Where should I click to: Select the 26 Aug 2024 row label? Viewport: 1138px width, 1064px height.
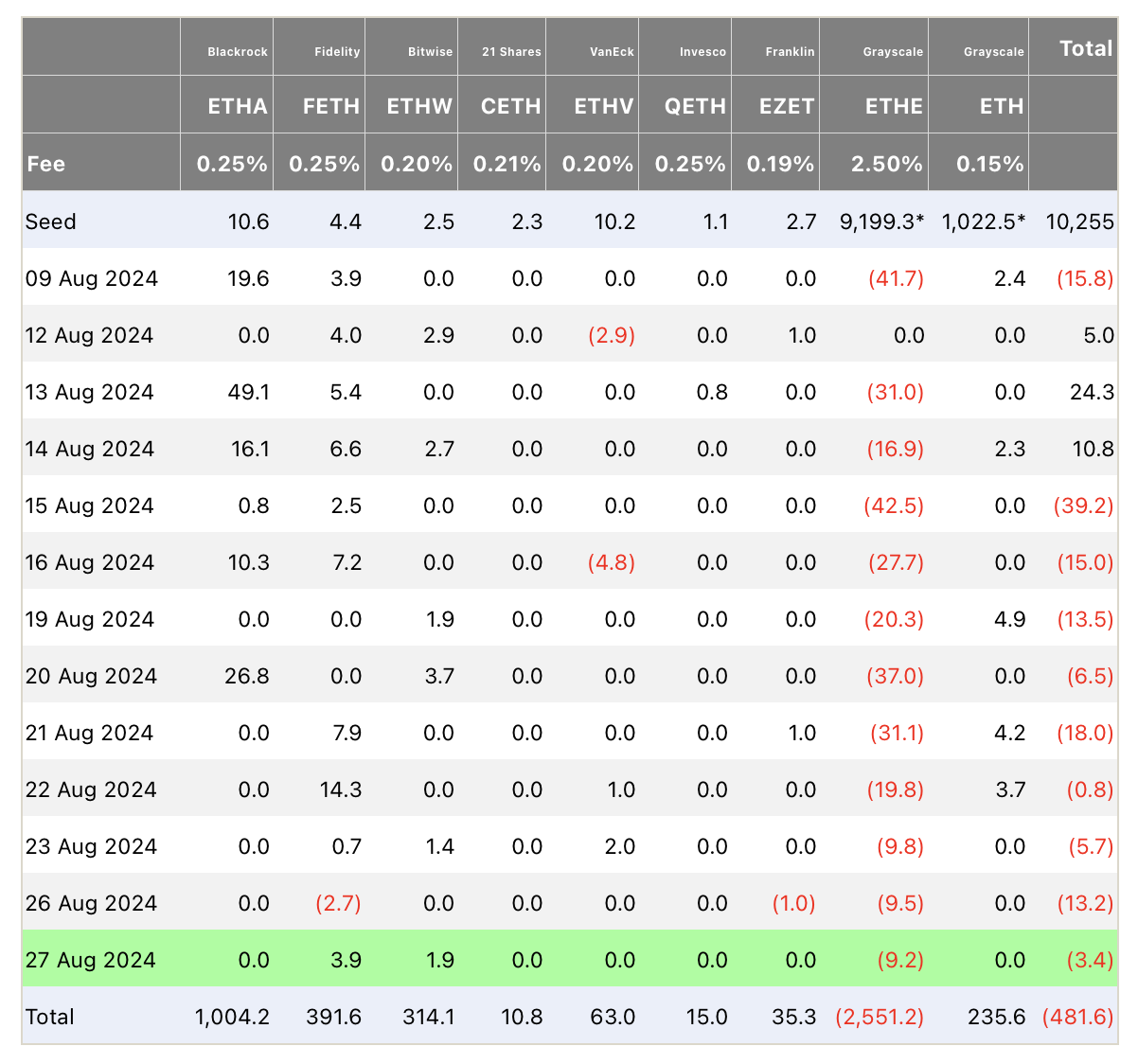point(92,903)
